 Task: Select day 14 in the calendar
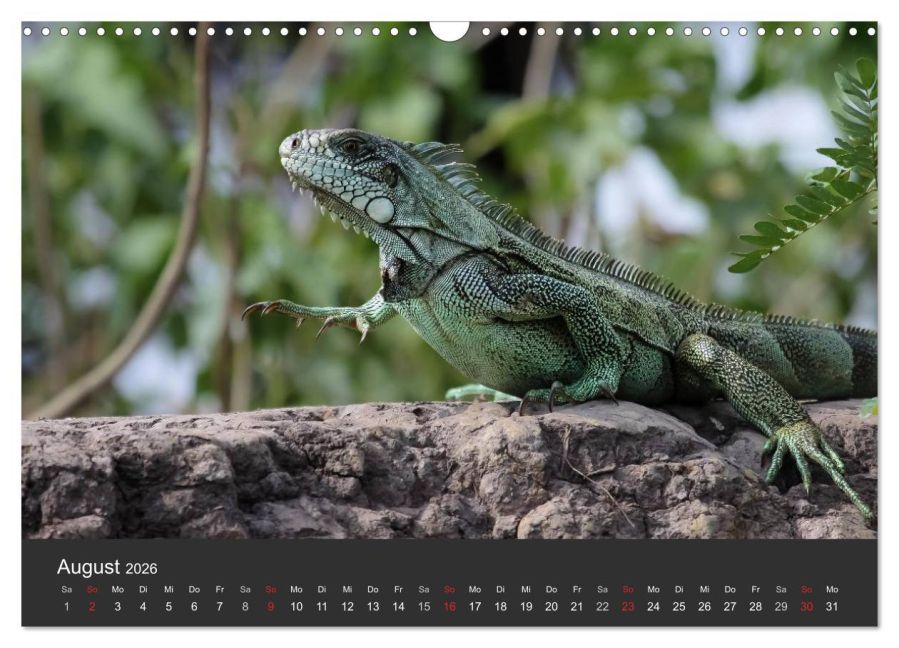point(398,607)
